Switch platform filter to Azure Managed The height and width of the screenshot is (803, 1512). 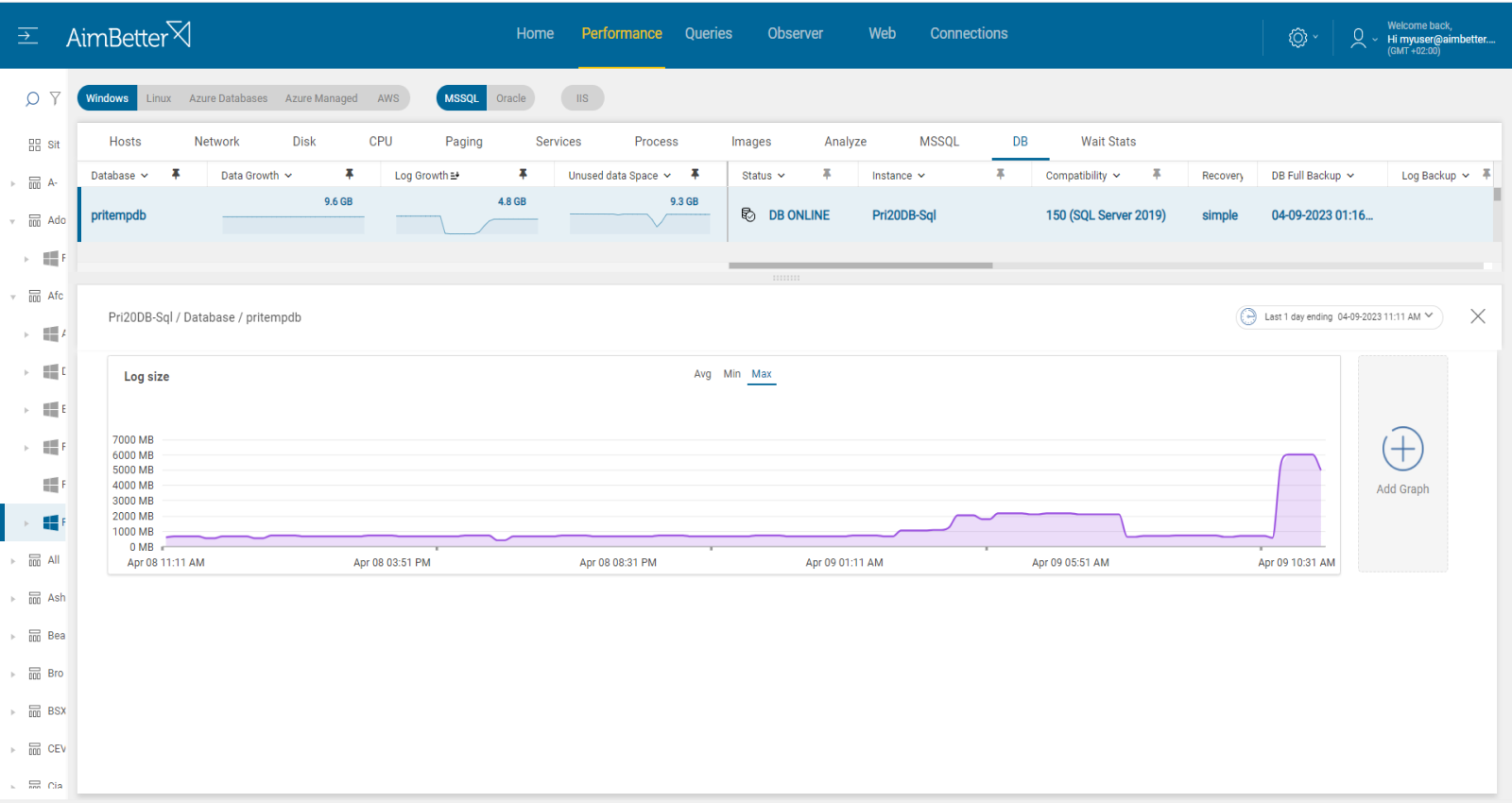pyautogui.click(x=321, y=98)
